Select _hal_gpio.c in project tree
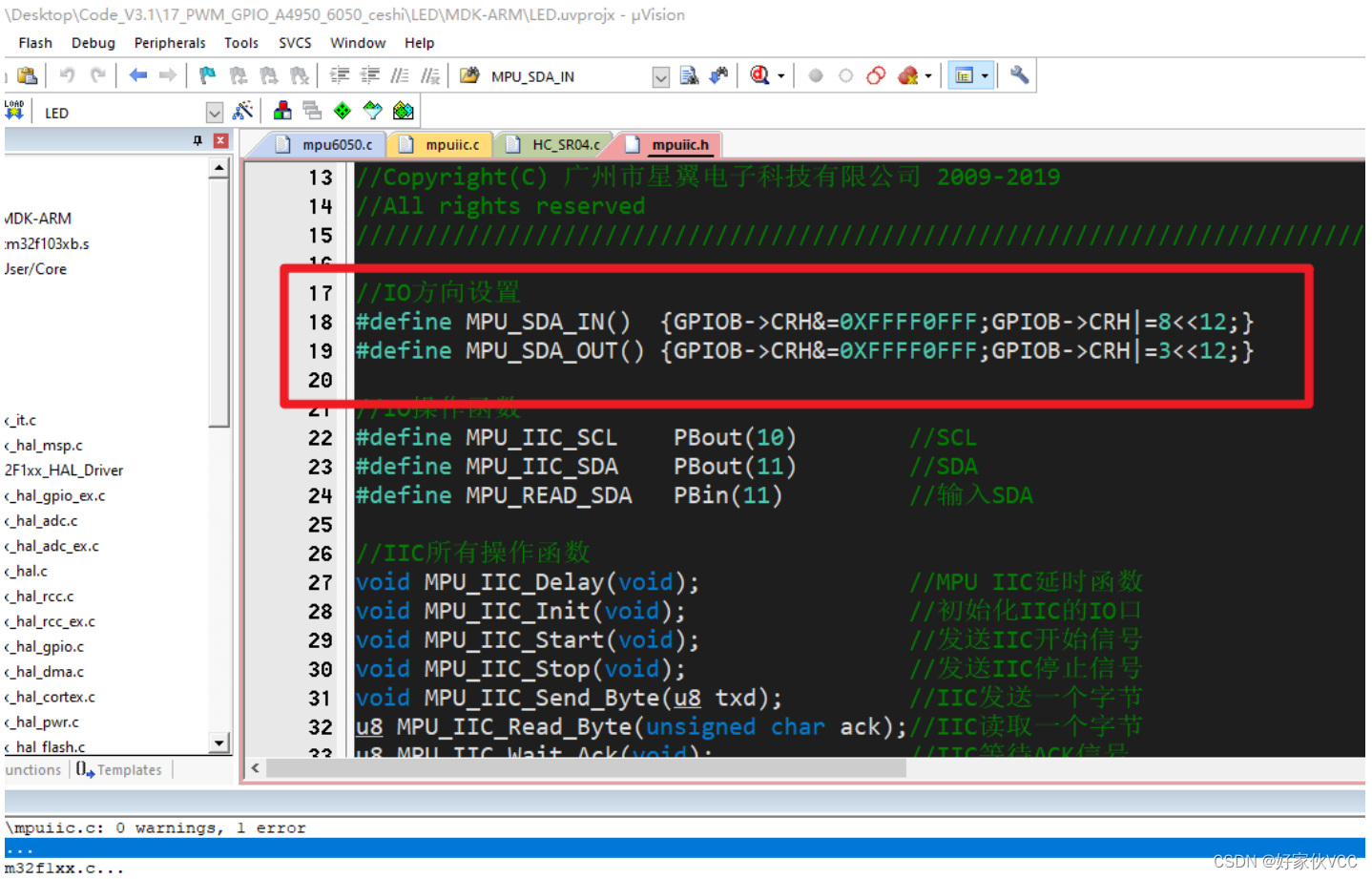 pos(46,646)
